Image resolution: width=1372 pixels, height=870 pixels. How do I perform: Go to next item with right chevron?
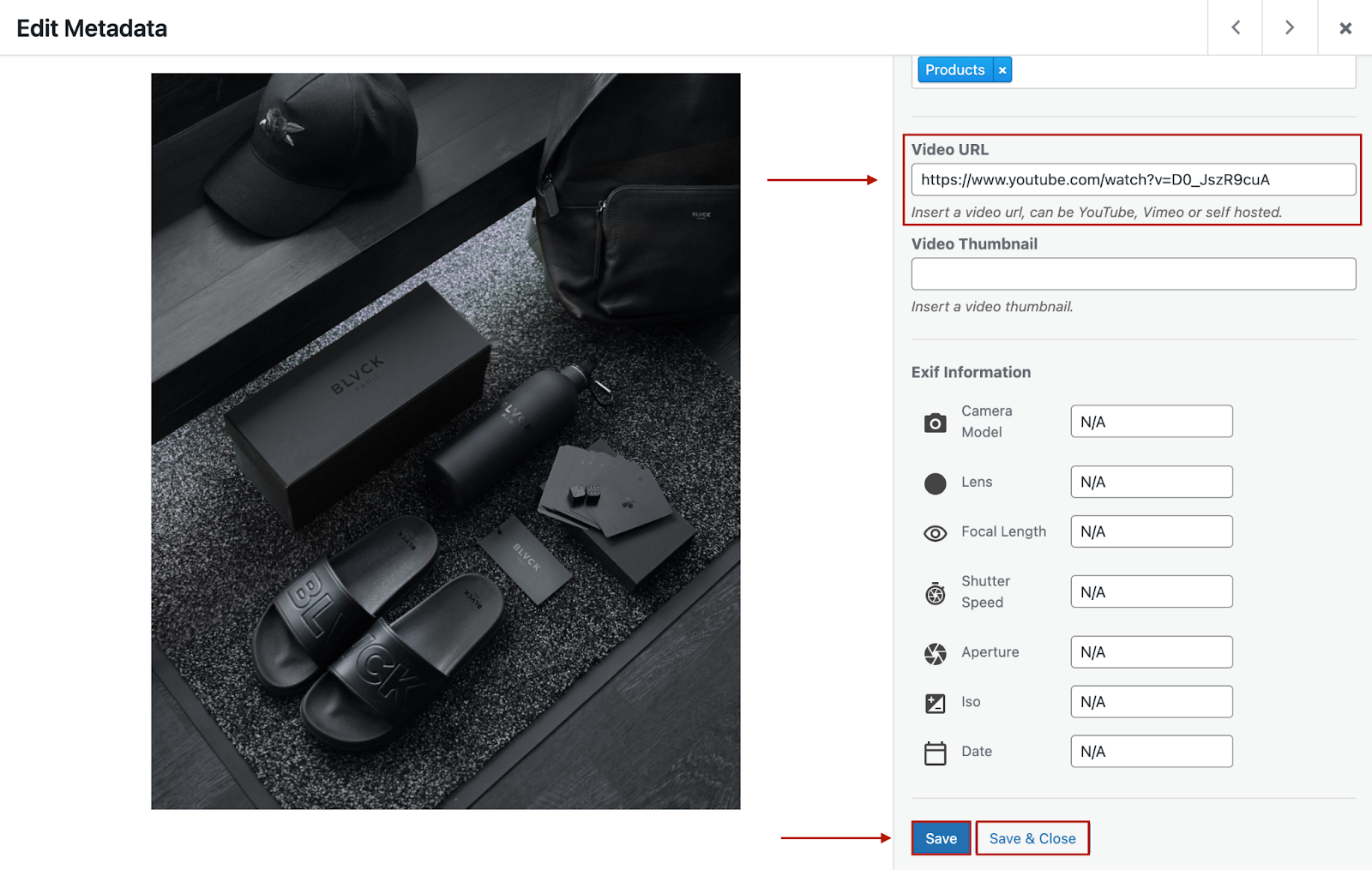click(1290, 27)
